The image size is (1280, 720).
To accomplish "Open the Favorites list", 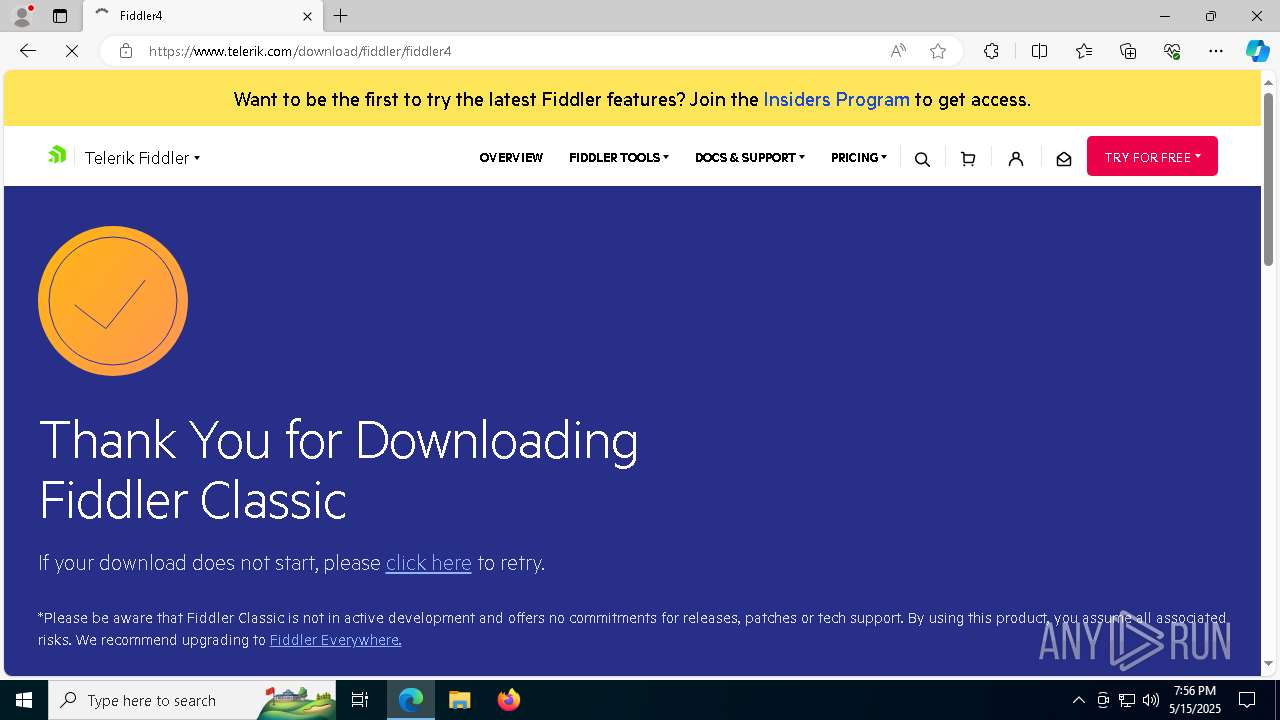I will tap(1084, 51).
